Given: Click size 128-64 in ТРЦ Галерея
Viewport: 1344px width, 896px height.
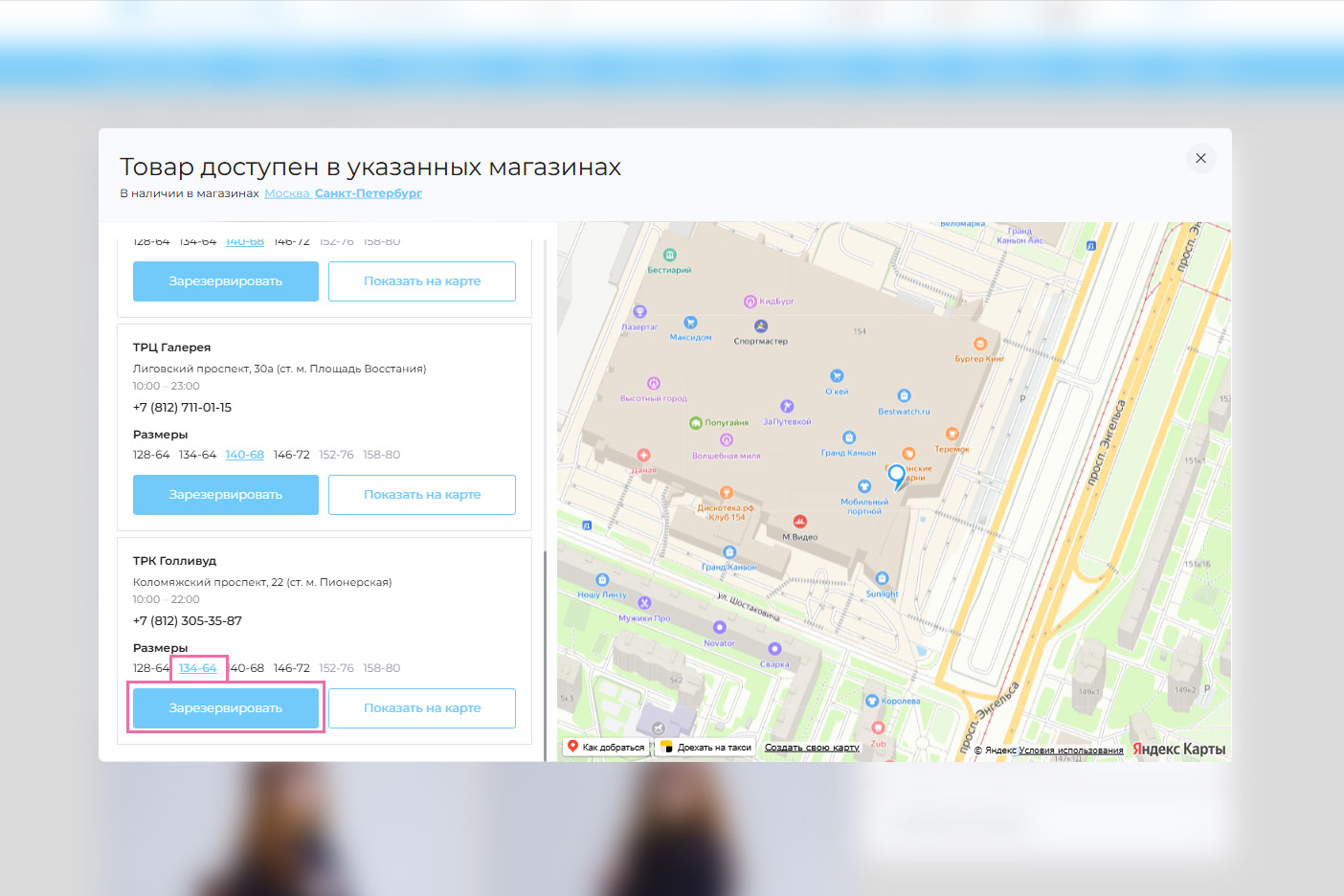Looking at the screenshot, I should click(x=151, y=455).
